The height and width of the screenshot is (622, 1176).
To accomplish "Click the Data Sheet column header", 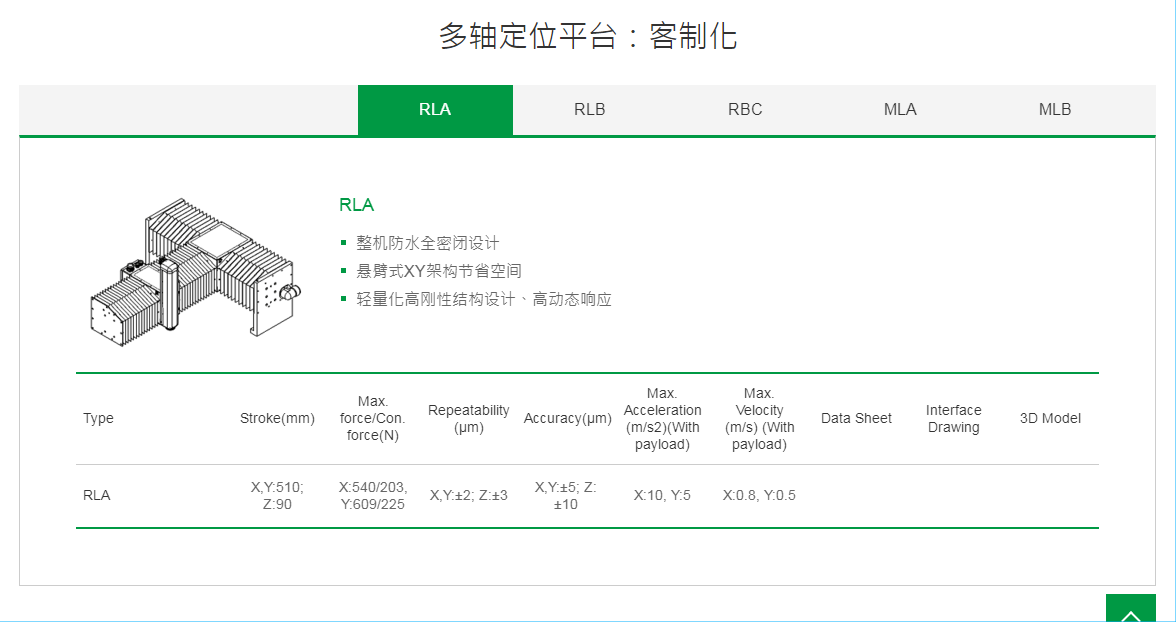I will click(x=856, y=418).
